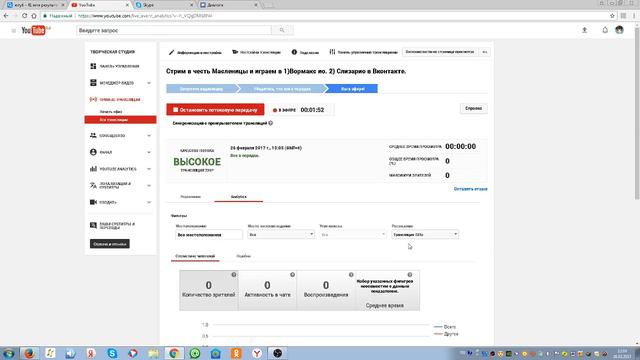This screenshot has width=640, height=360.
Task: Click the Video Manager sidebar icon
Action: click(93, 83)
